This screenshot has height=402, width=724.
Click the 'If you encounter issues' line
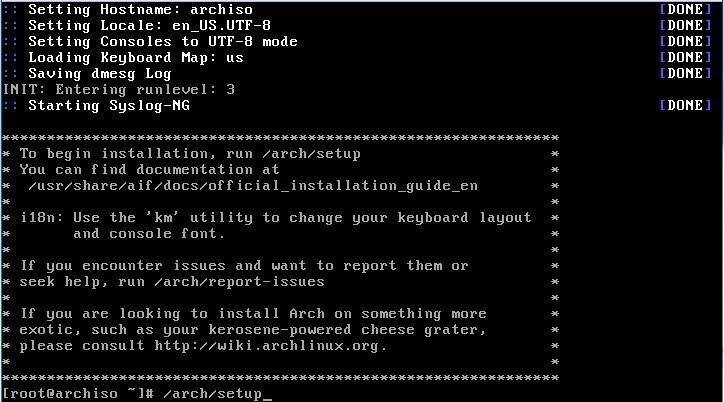[x=244, y=265]
